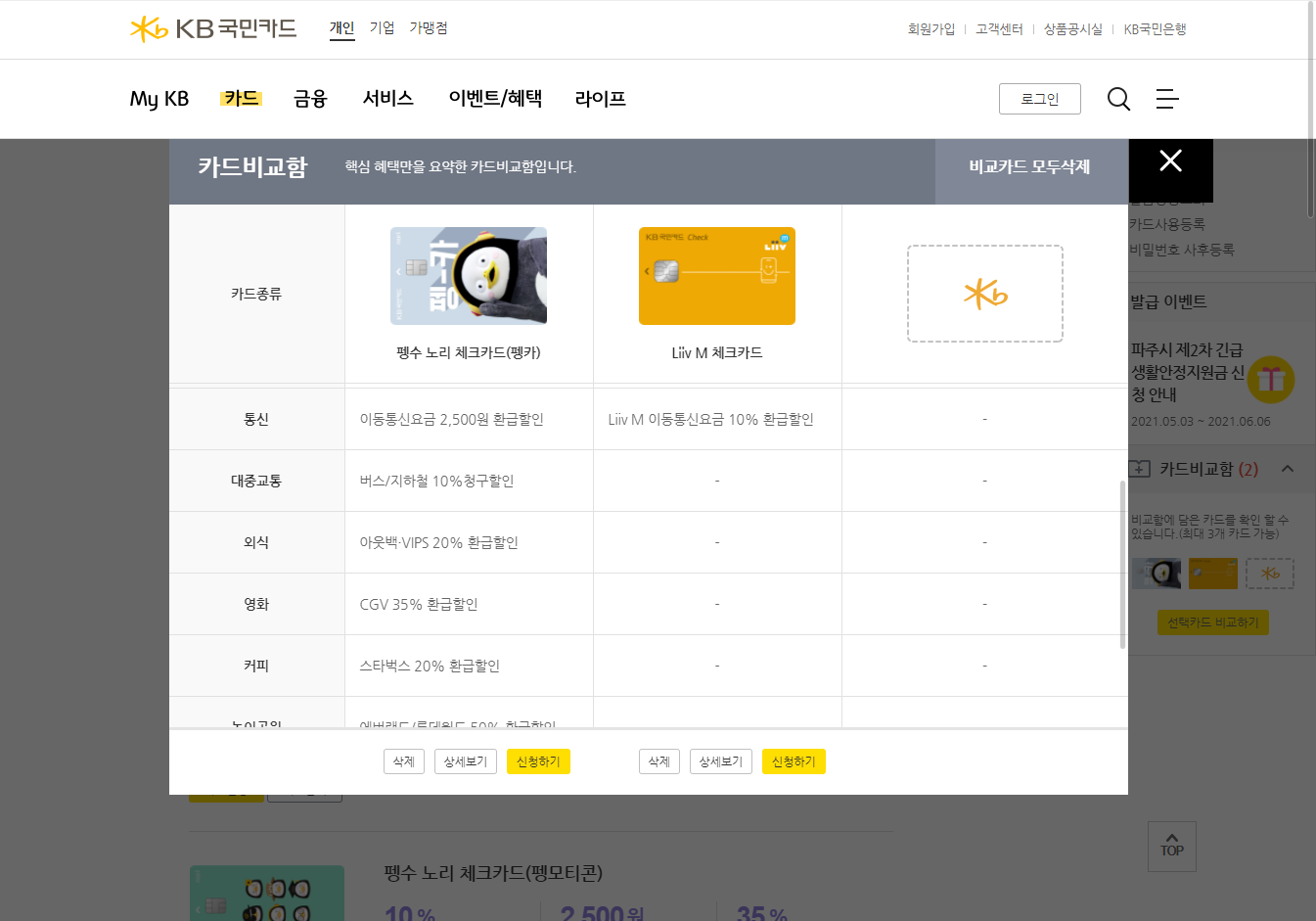The width and height of the screenshot is (1316, 921).
Task: Click the popup vertical scrollbar
Action: pos(1122,565)
